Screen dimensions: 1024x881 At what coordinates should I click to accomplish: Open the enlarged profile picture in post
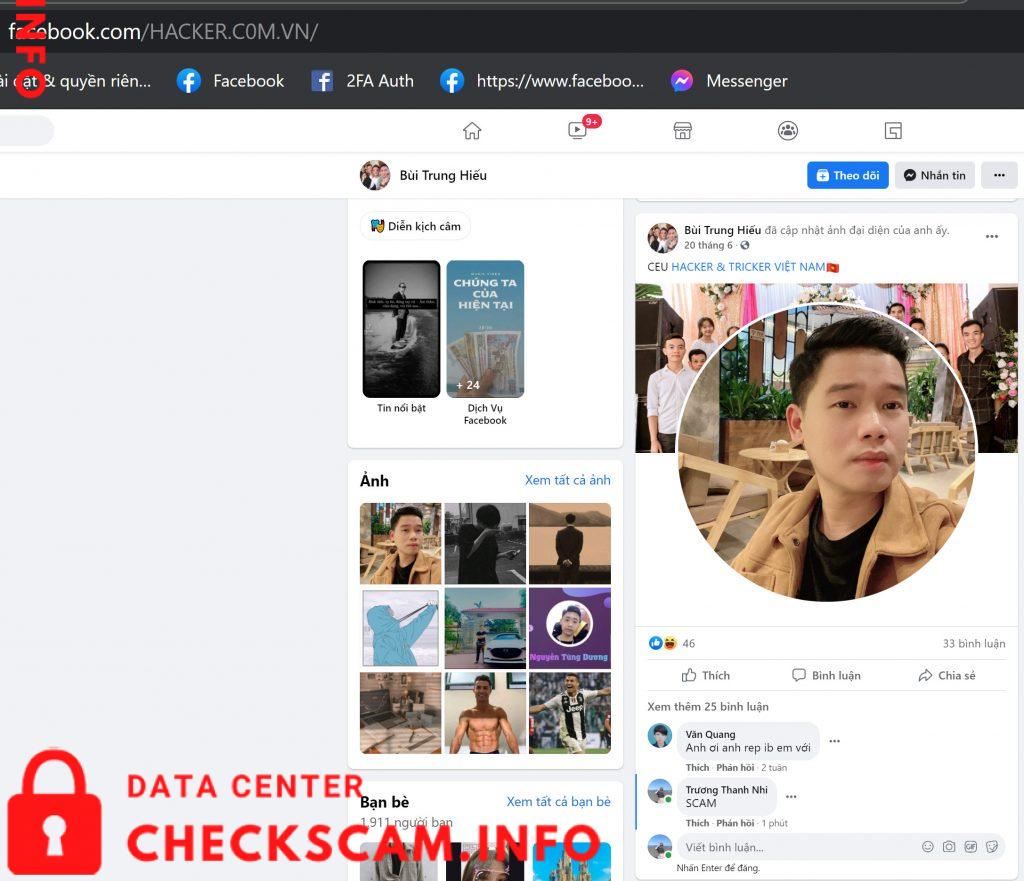[827, 452]
